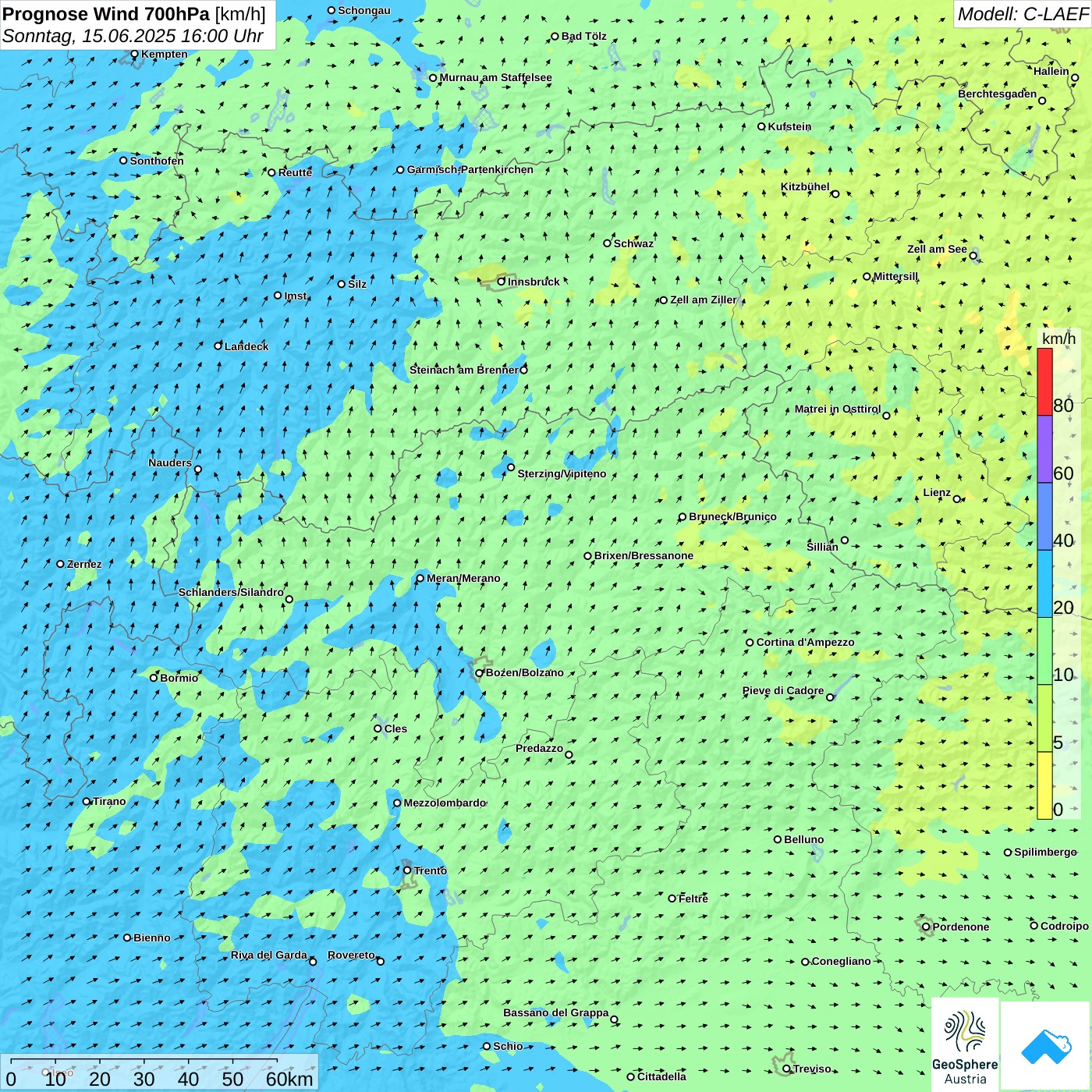Image resolution: width=1092 pixels, height=1092 pixels.
Task: Click the title 'Prognose Wind 700hPa'
Action: 106,13
